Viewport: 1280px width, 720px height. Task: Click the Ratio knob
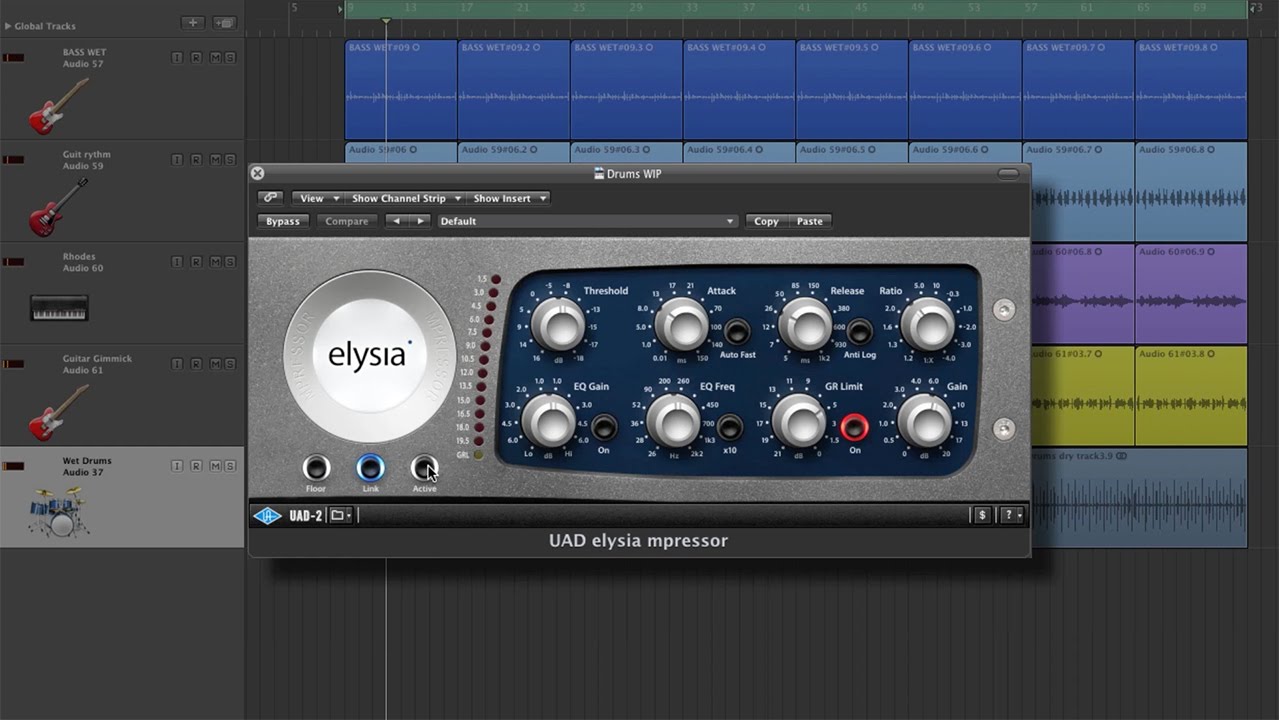928,324
